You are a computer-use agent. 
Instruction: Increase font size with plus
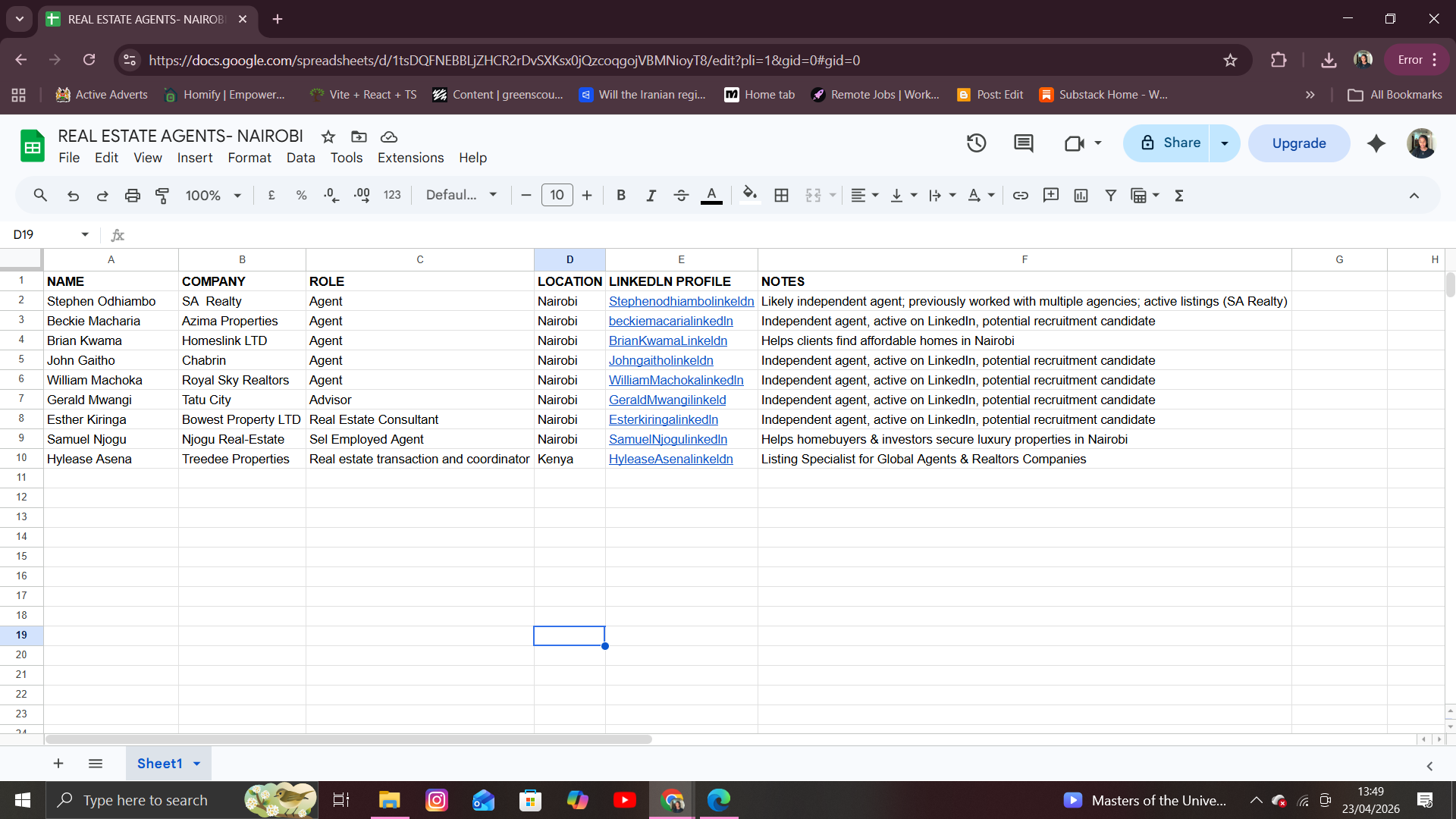[x=587, y=196]
